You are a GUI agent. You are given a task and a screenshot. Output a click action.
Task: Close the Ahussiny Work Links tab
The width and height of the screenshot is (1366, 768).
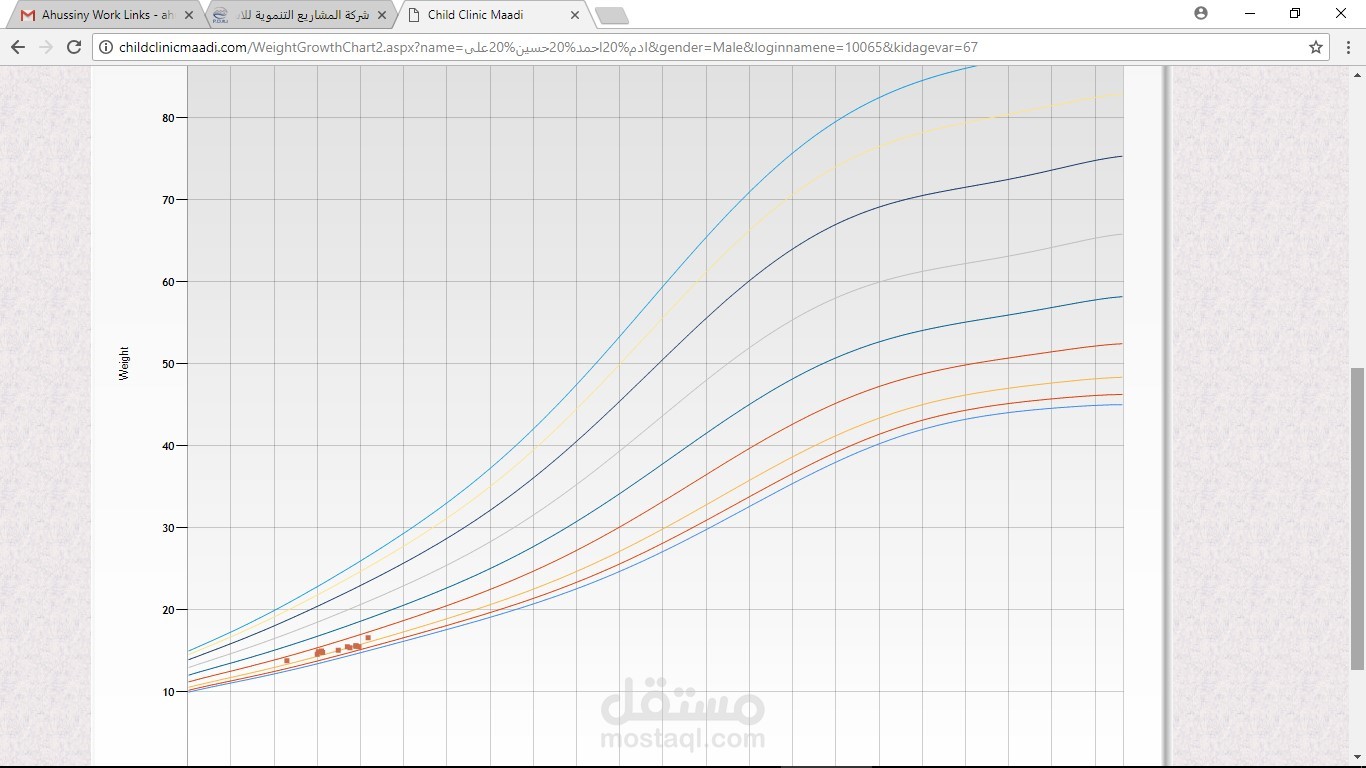[189, 15]
